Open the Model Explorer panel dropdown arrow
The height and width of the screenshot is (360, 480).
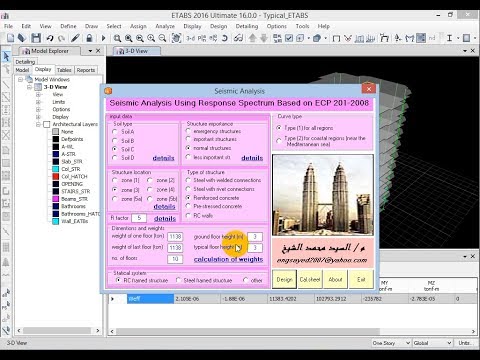[x=90, y=51]
